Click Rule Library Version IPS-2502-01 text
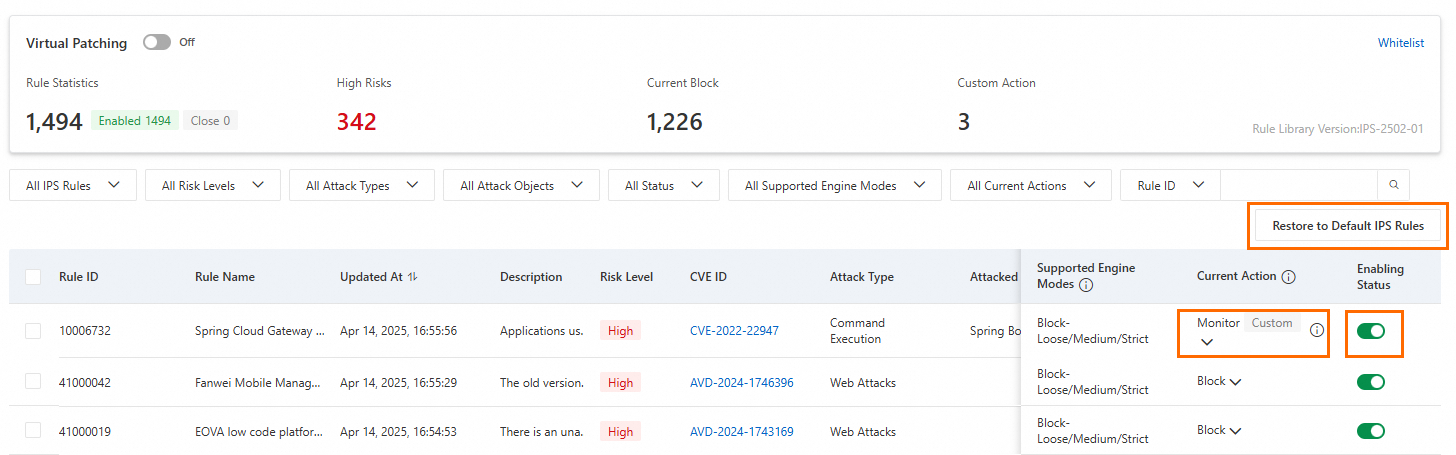 (x=1338, y=129)
